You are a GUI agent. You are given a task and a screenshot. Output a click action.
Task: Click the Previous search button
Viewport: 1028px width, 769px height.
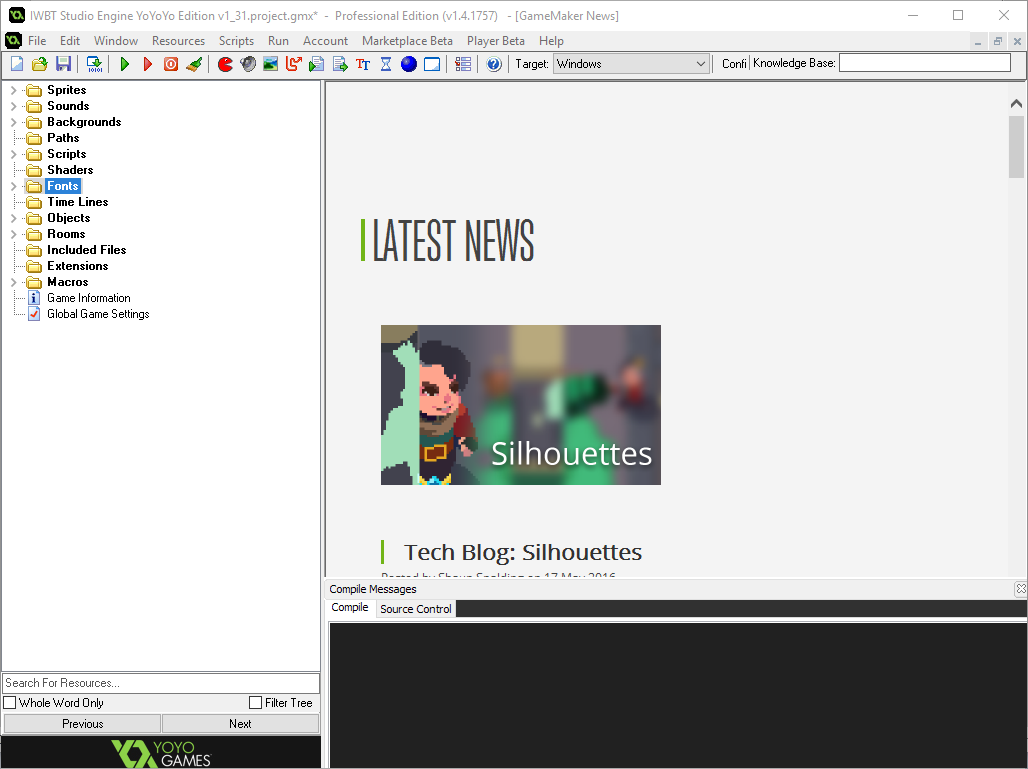point(83,724)
